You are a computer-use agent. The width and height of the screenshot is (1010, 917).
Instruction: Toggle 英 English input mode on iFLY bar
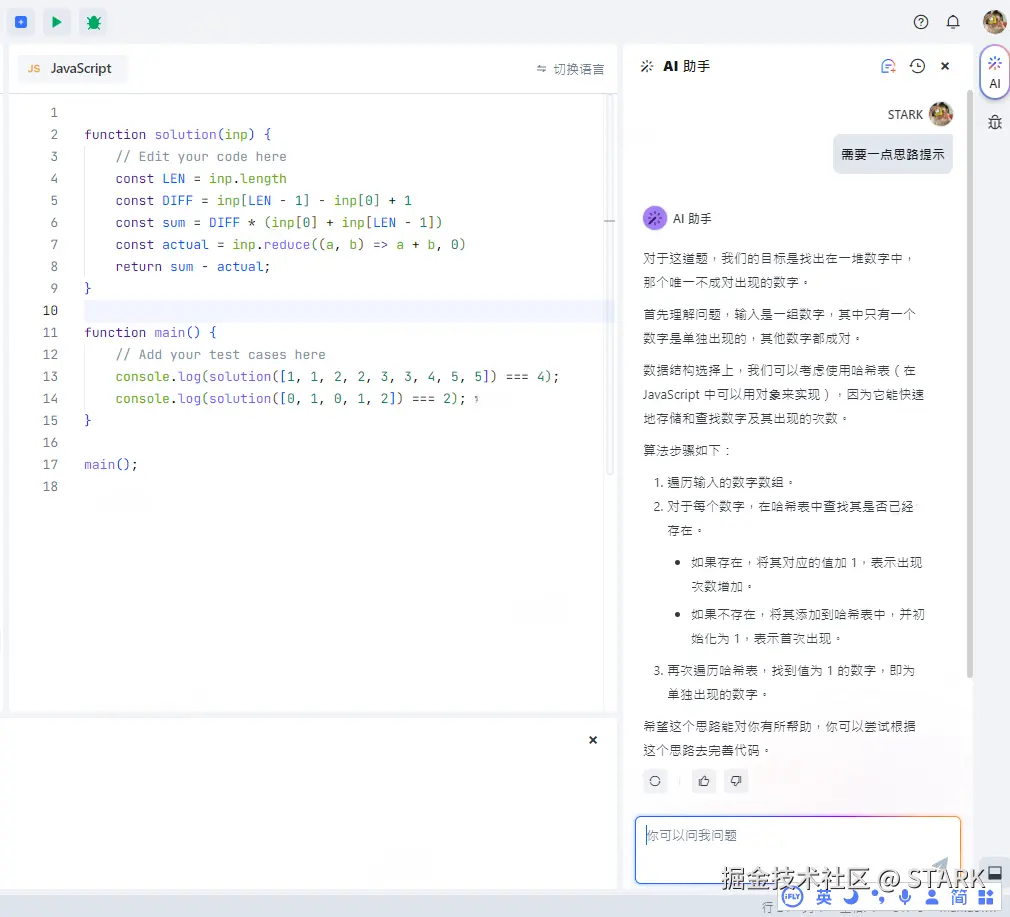824,899
